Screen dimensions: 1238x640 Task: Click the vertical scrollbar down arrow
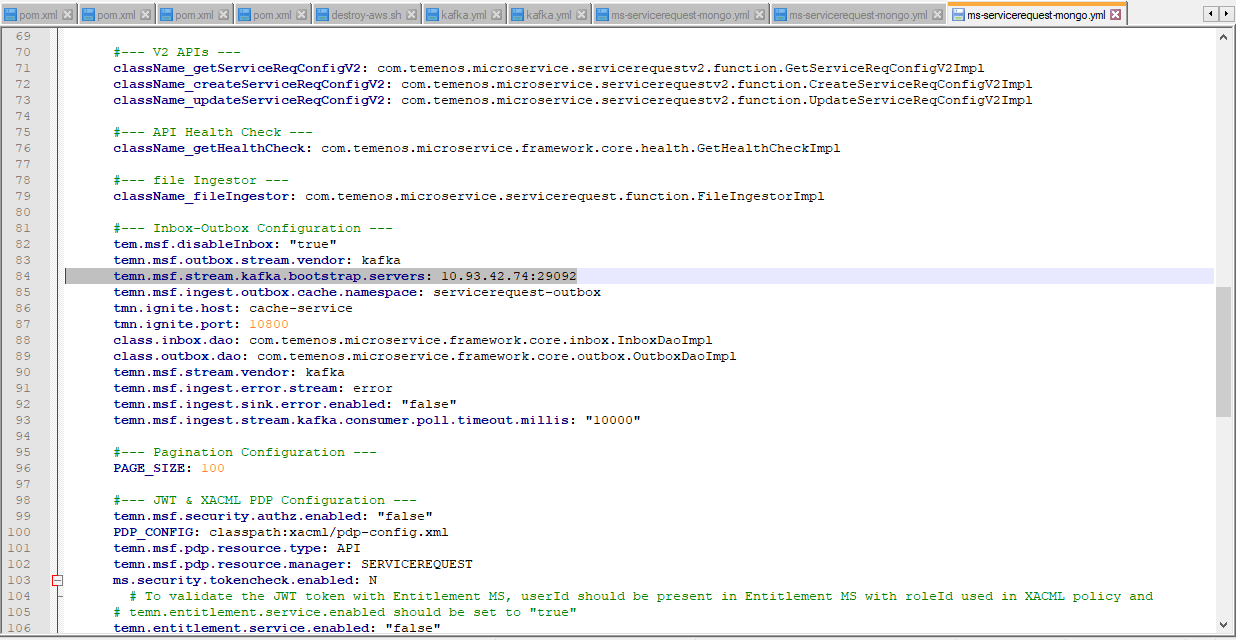[x=1224, y=623]
